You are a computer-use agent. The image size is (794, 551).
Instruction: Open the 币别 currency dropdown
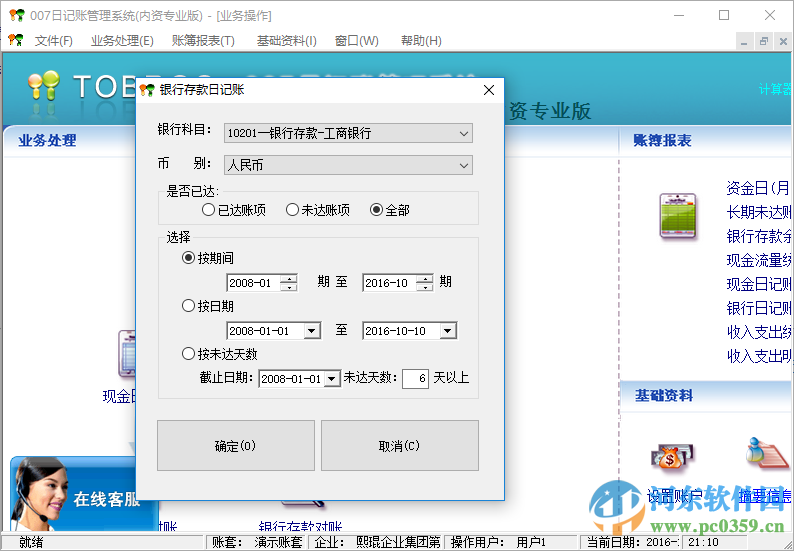pos(463,166)
